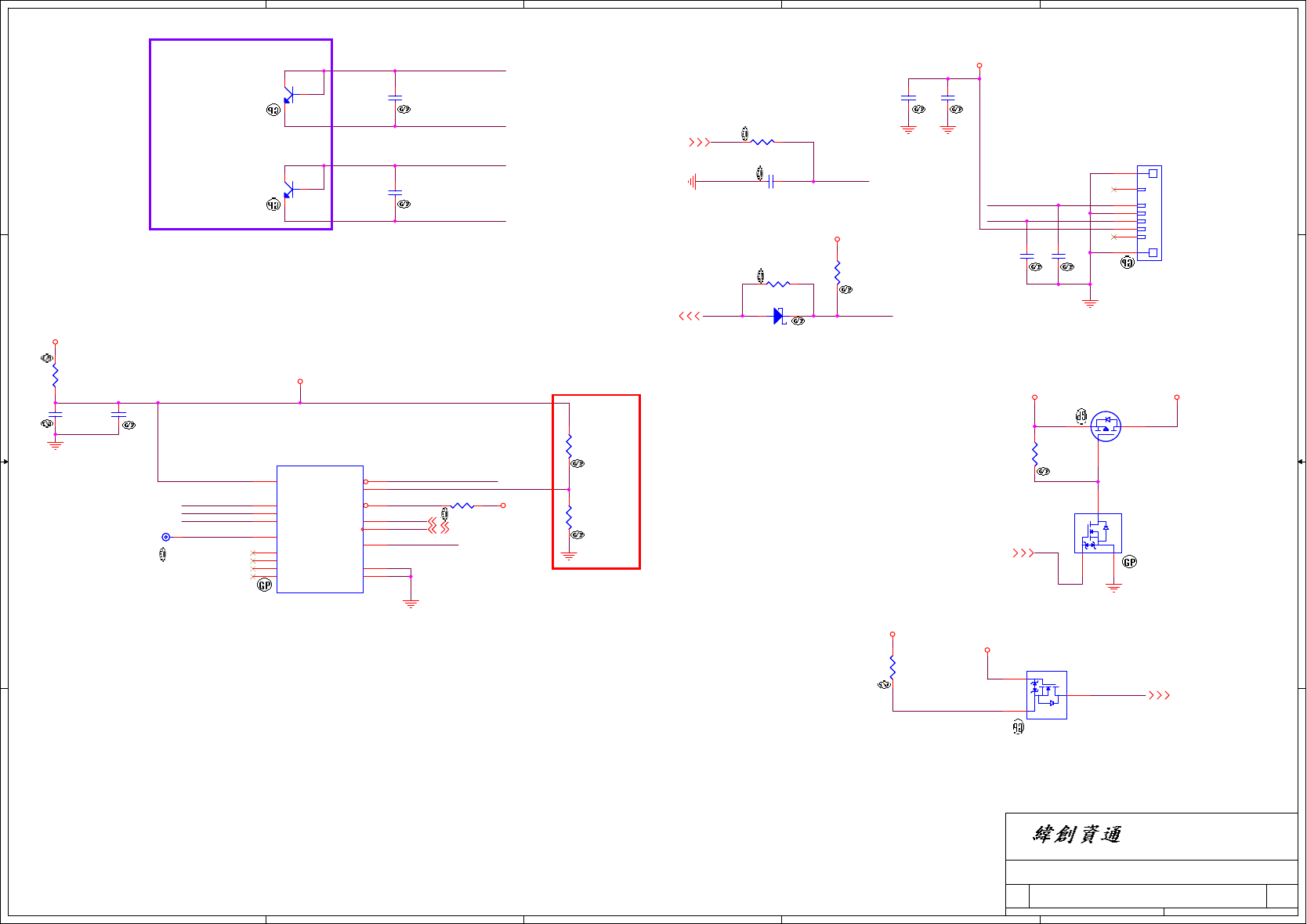Click pull-up resistor right of the diode
Viewport: 1307px width, 924px height.
(x=837, y=273)
